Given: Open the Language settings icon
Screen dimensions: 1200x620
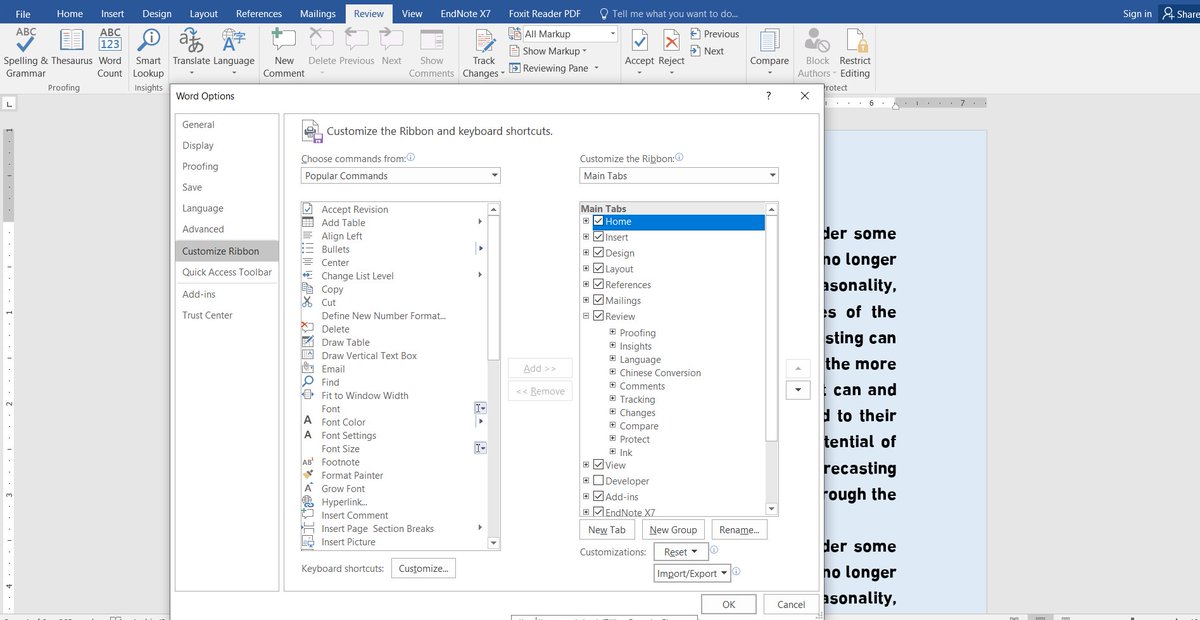Looking at the screenshot, I should point(234,52).
